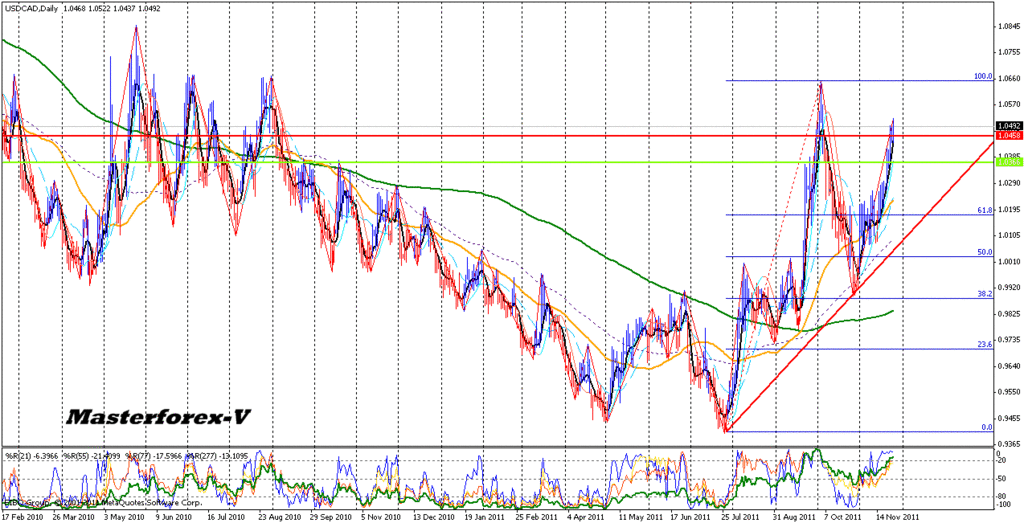Click the 0.9640 price axis label
1024x523 pixels.
(x=1009, y=366)
